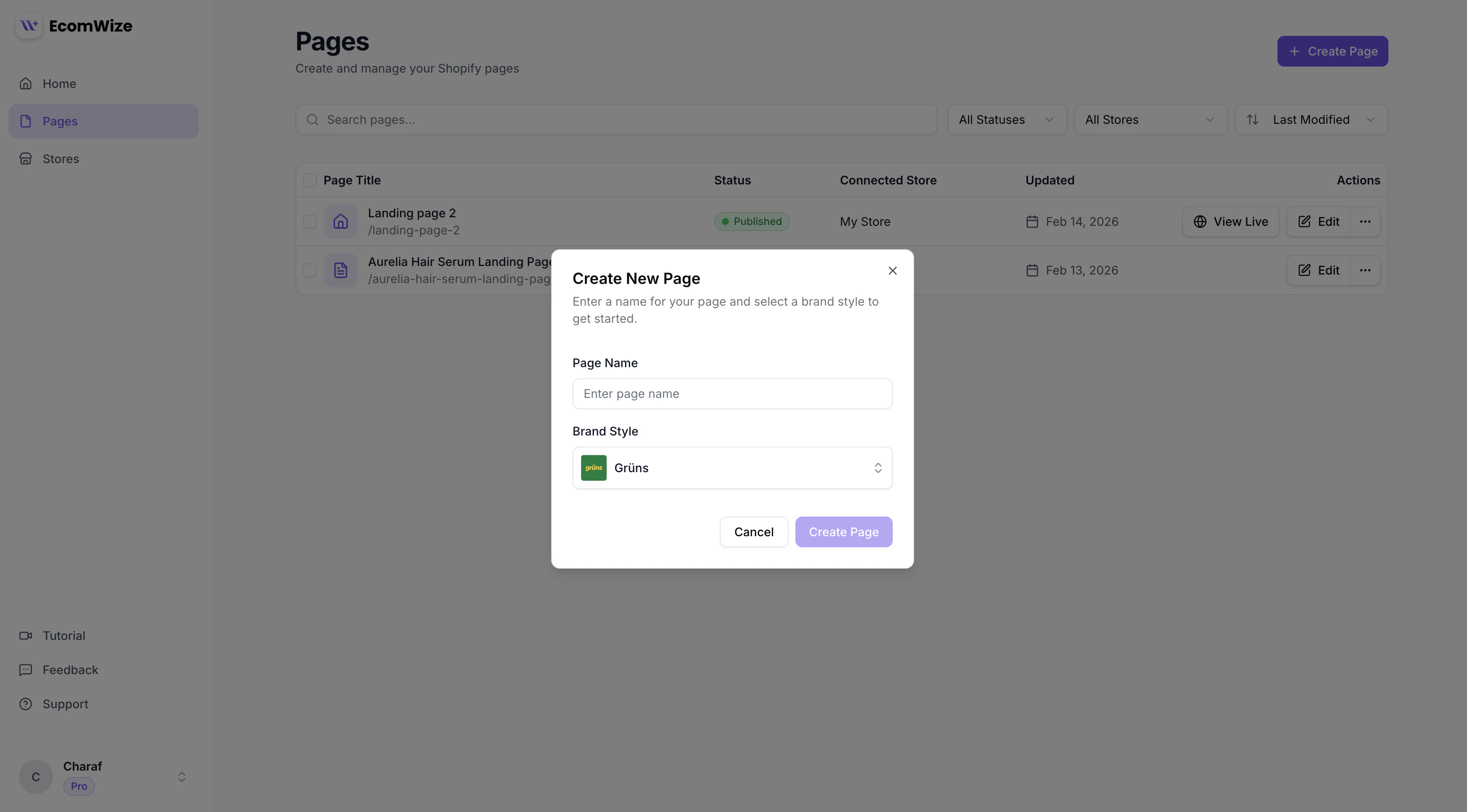This screenshot has height=812, width=1467.
Task: Click the sort arrows icon beside Last Modified
Action: coord(1252,120)
